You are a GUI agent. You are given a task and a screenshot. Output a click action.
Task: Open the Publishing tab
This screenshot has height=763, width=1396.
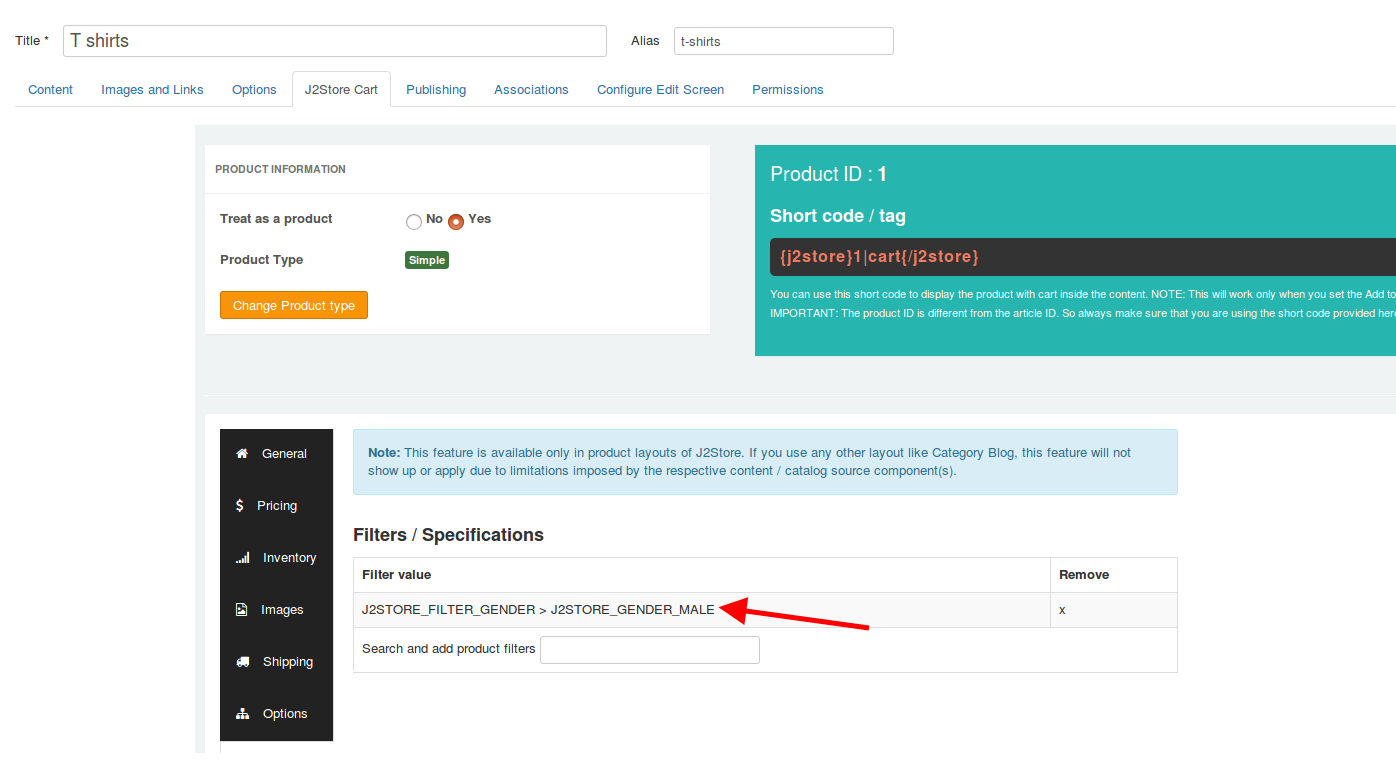click(436, 90)
